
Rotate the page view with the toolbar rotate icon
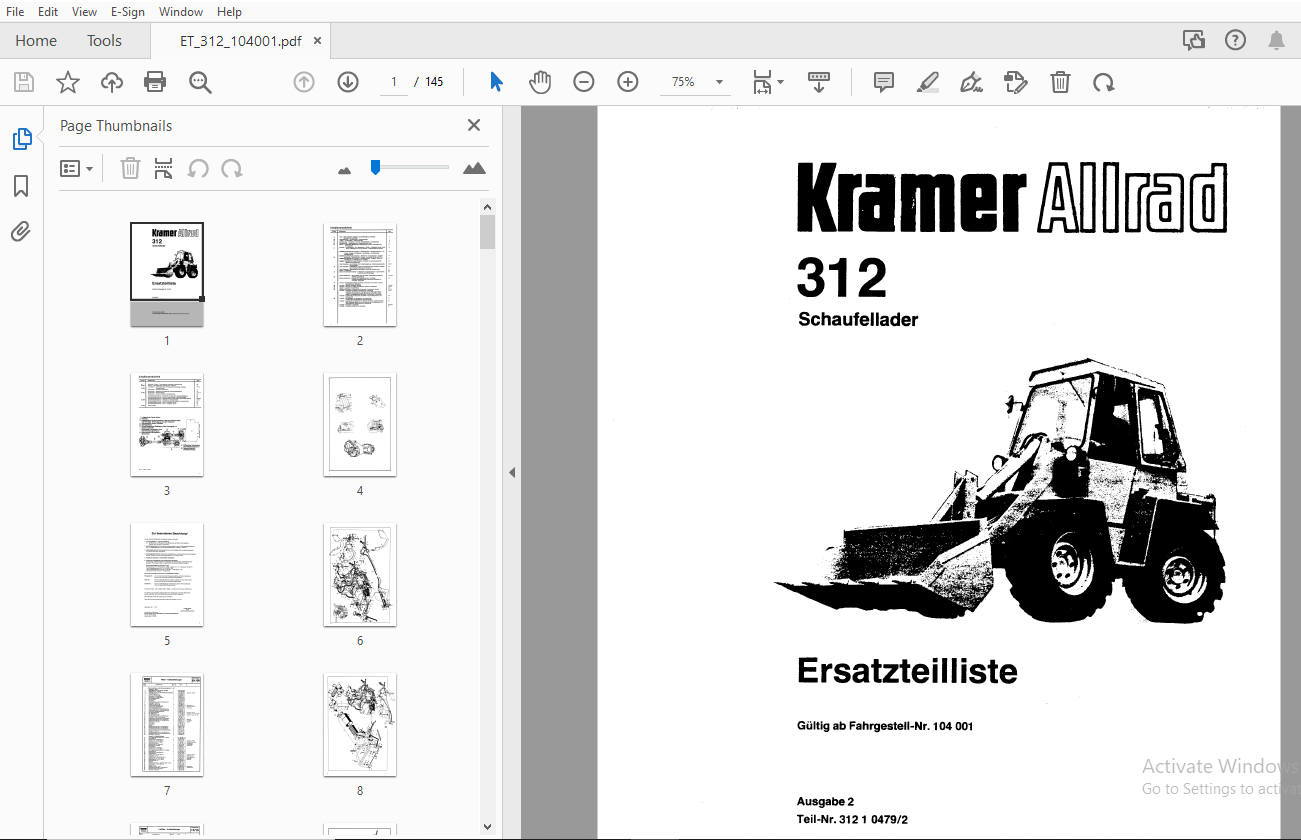[x=1104, y=82]
